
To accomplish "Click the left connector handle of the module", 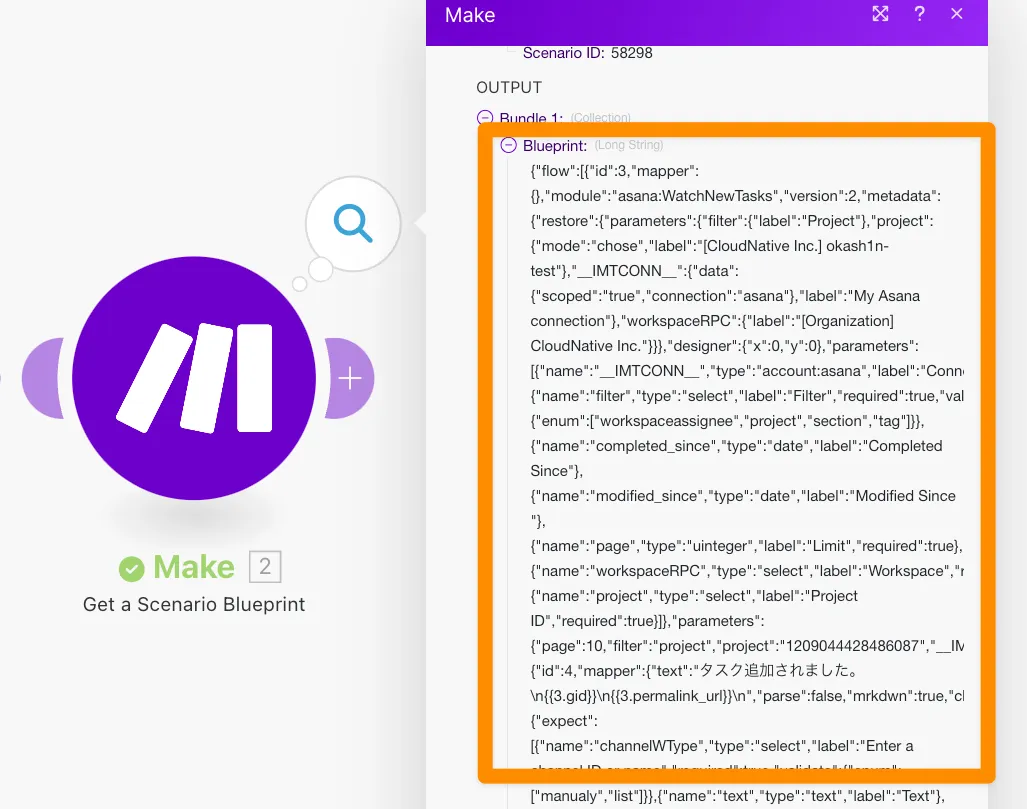I will pyautogui.click(x=42, y=379).
